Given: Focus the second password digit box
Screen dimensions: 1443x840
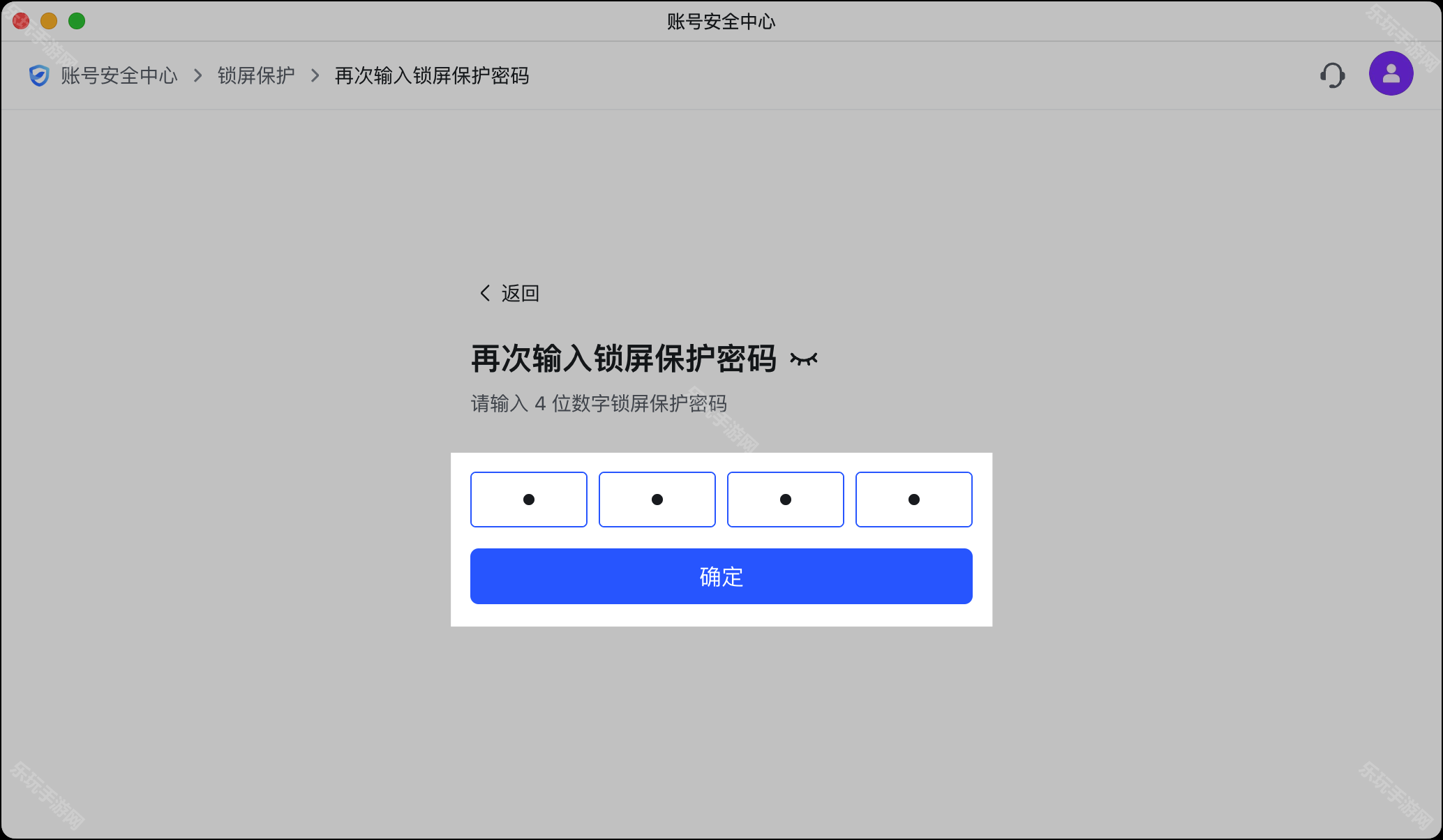Looking at the screenshot, I should pyautogui.click(x=657, y=500).
